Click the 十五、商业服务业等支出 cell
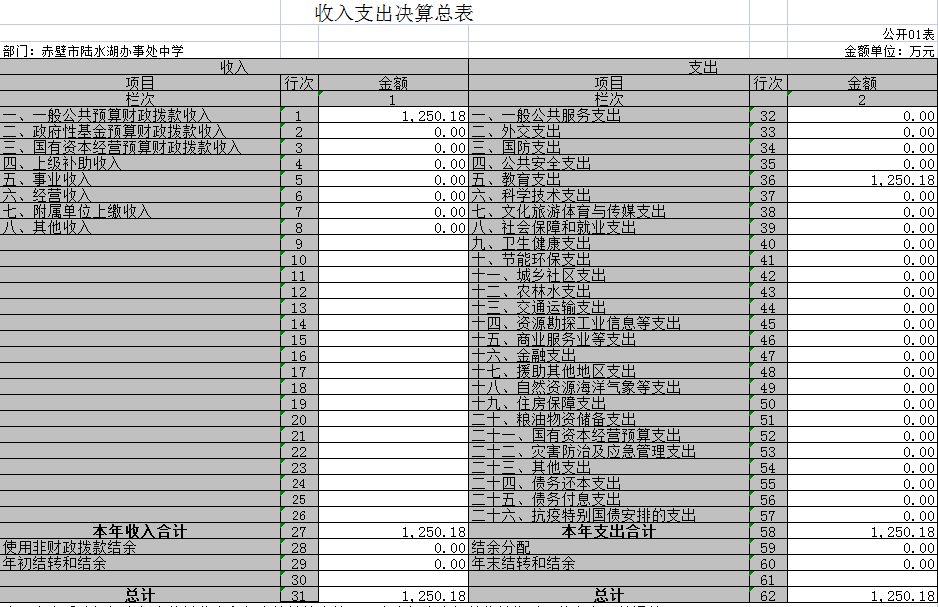938x607 pixels. click(609, 340)
